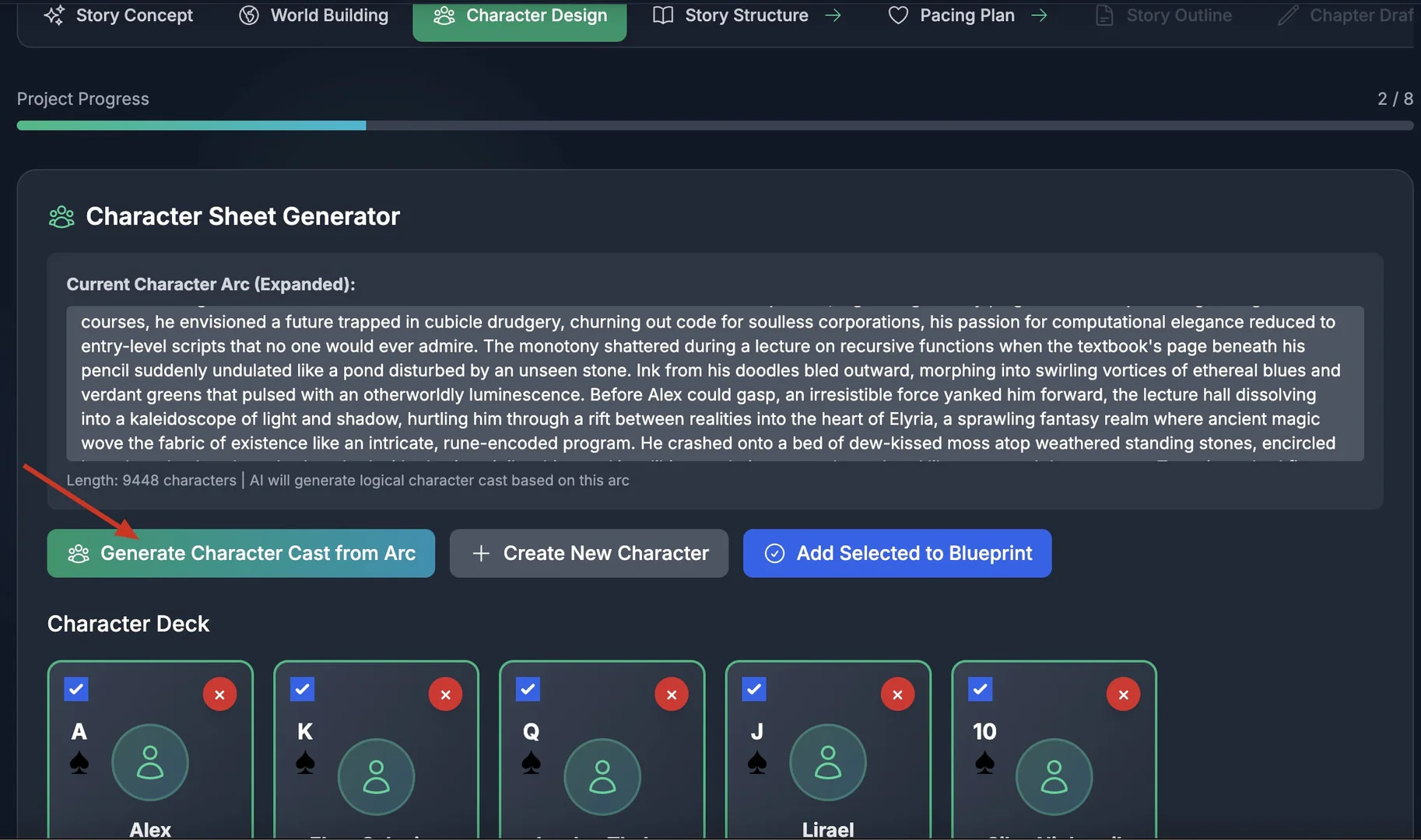This screenshot has height=840, width=1421.
Task: Select the Character Design tab
Action: coord(520,16)
